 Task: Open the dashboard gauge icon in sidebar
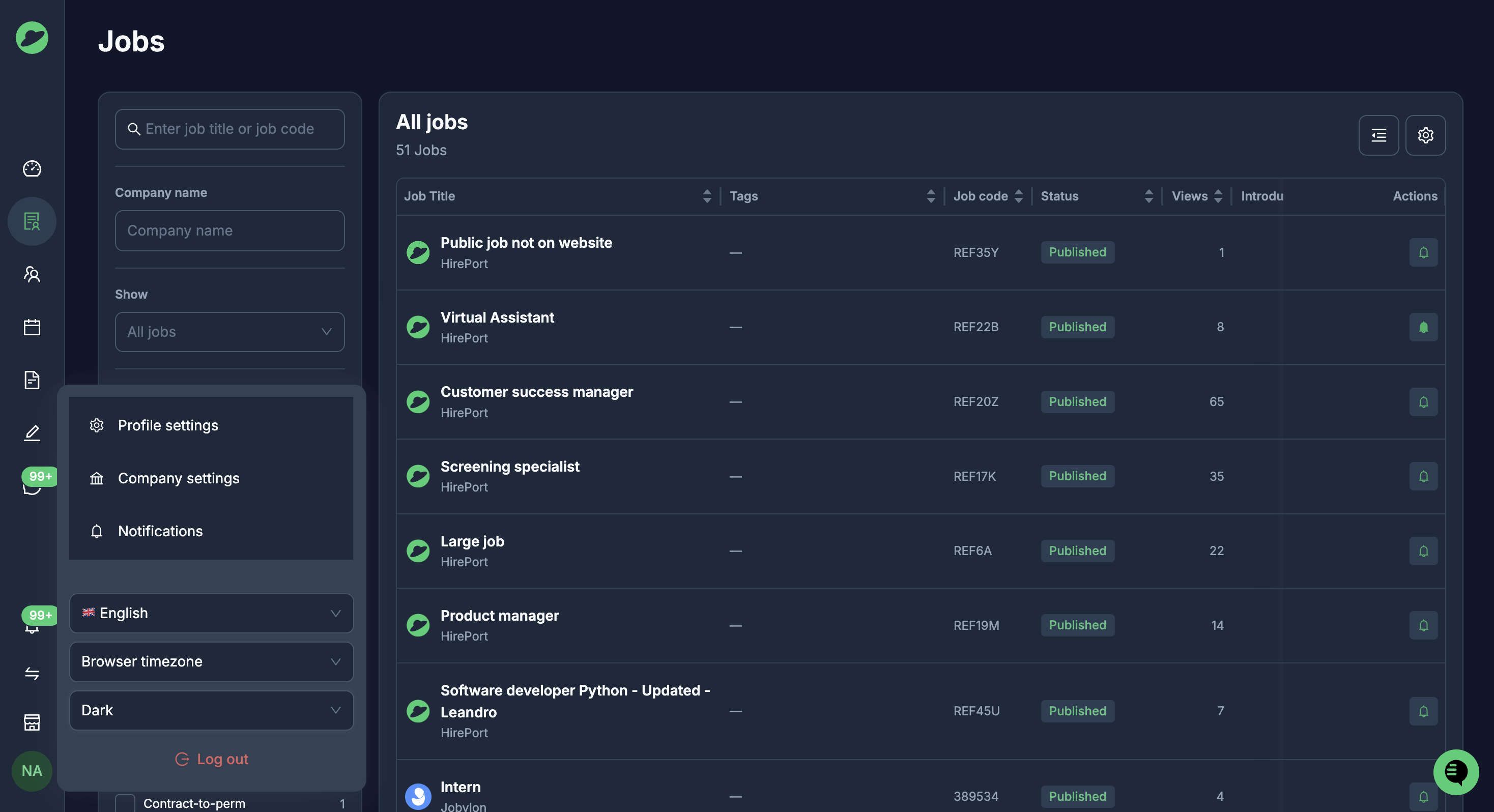click(32, 169)
